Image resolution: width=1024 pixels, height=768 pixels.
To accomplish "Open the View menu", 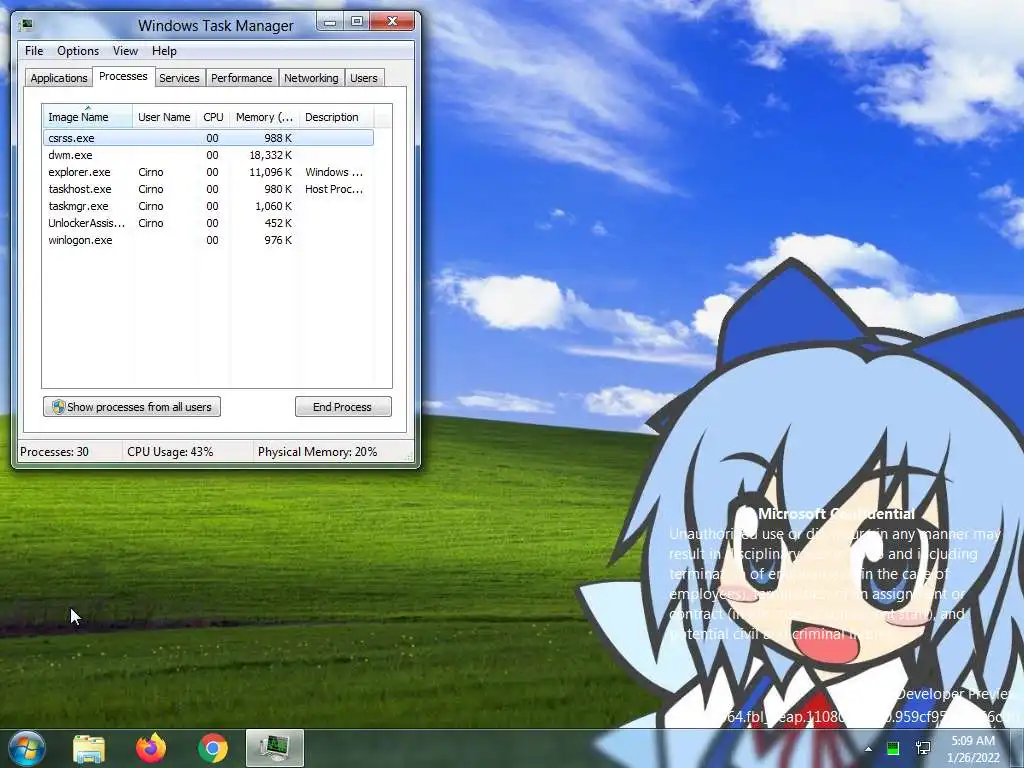I will [125, 51].
